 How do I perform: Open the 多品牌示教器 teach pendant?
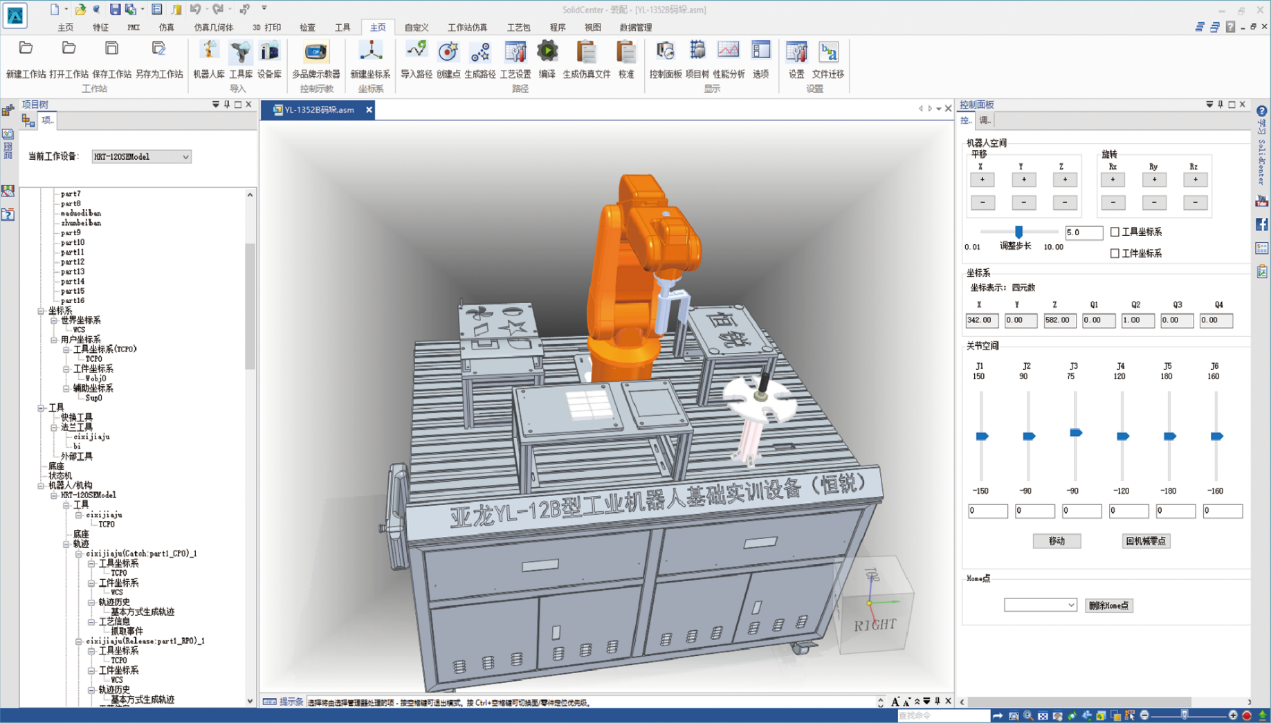coord(316,58)
